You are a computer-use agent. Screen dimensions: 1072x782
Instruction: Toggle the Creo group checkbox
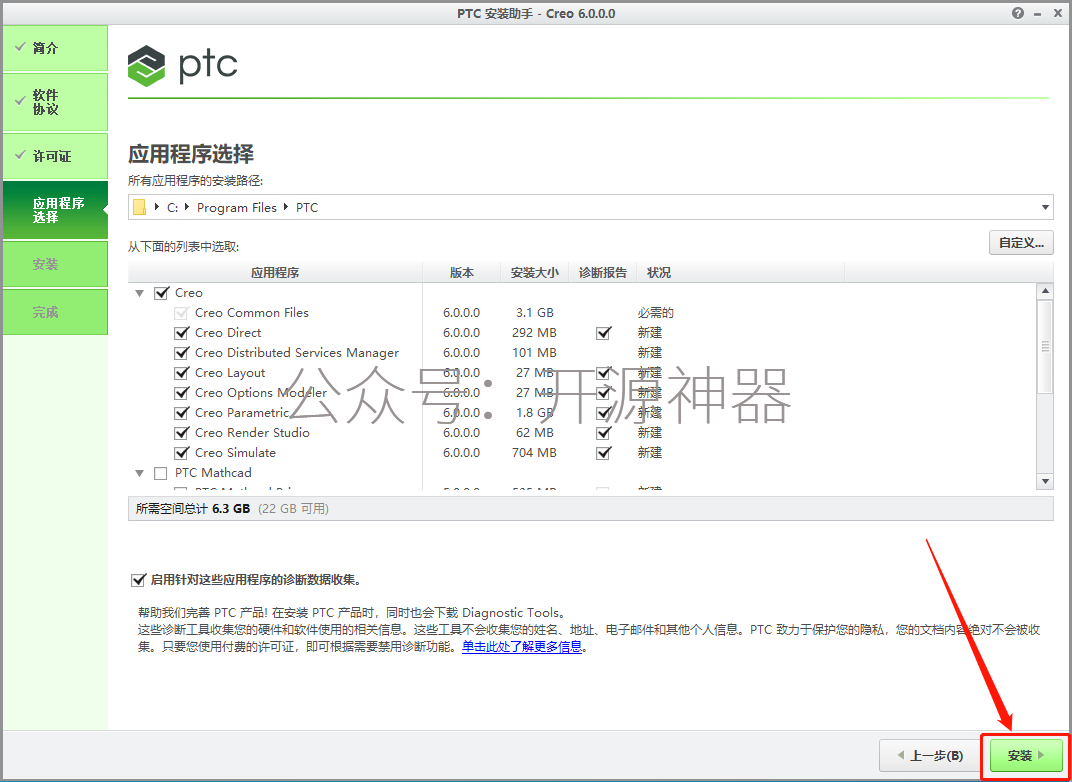tap(161, 293)
